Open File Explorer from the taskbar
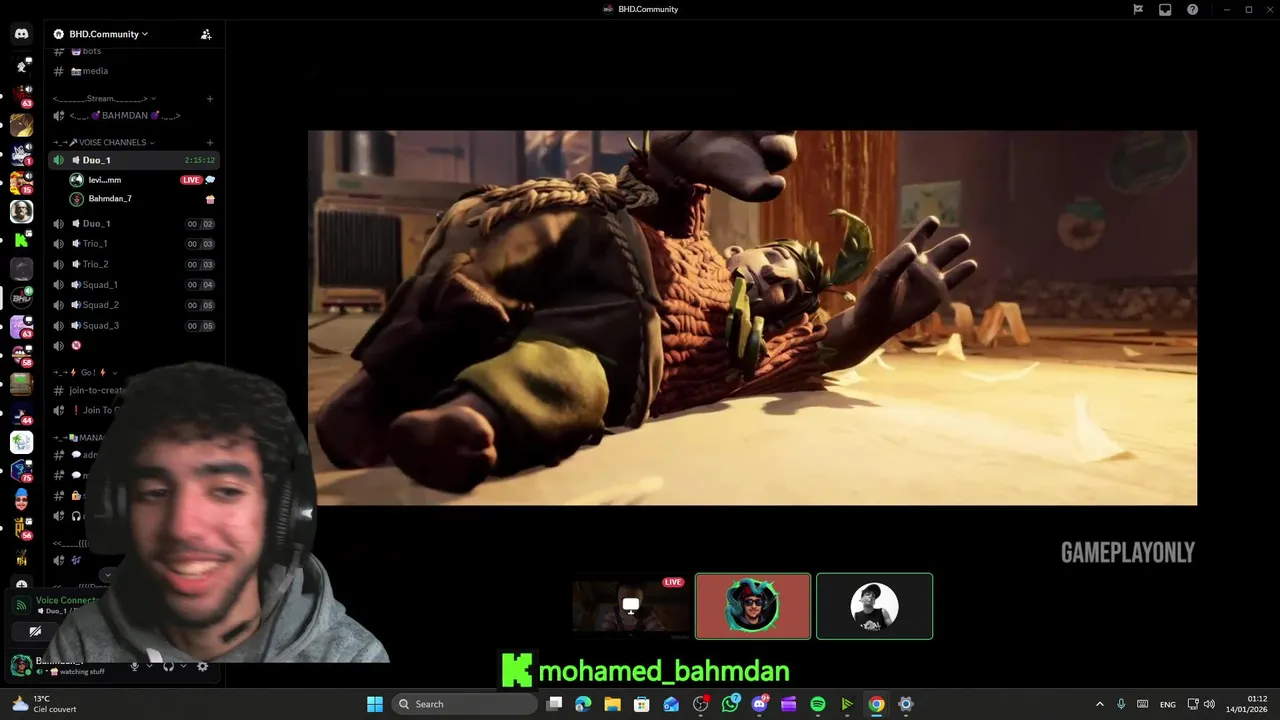This screenshot has height=720, width=1280. (612, 704)
